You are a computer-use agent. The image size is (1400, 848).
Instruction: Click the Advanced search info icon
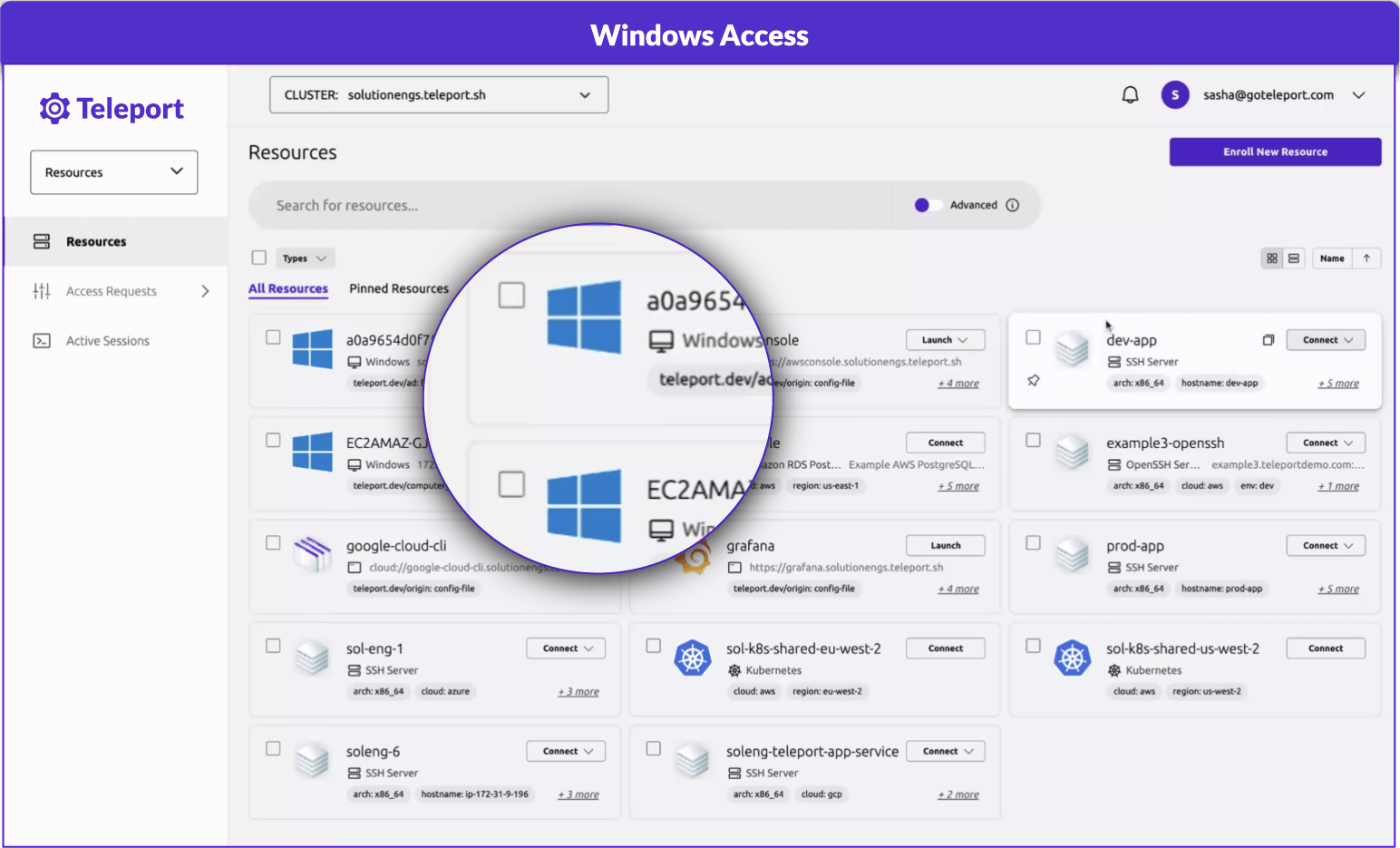1013,205
